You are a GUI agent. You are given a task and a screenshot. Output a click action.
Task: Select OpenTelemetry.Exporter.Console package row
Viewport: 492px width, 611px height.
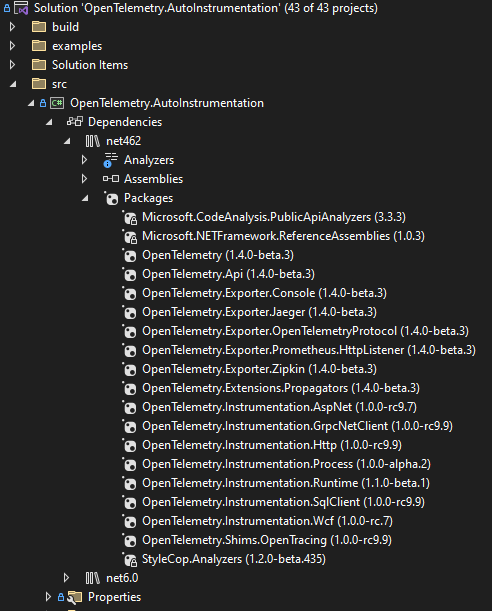pyautogui.click(x=265, y=293)
